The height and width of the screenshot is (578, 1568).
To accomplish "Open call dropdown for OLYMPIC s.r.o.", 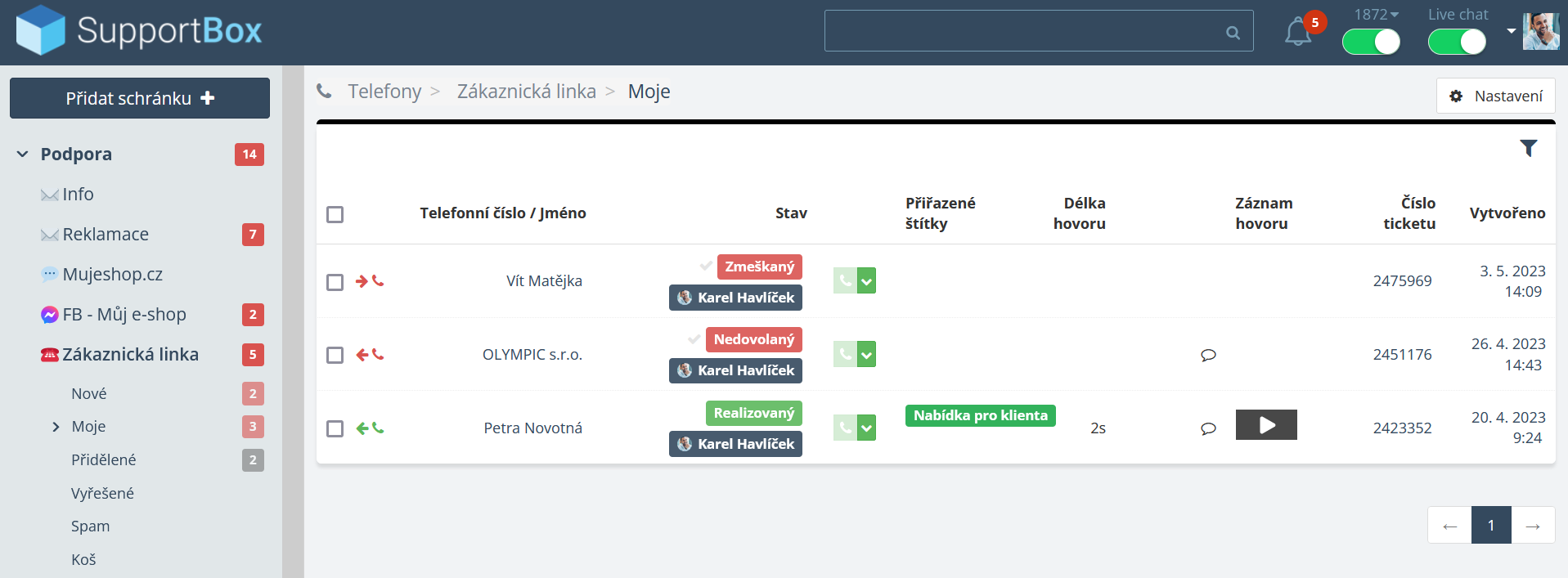I will coord(867,354).
